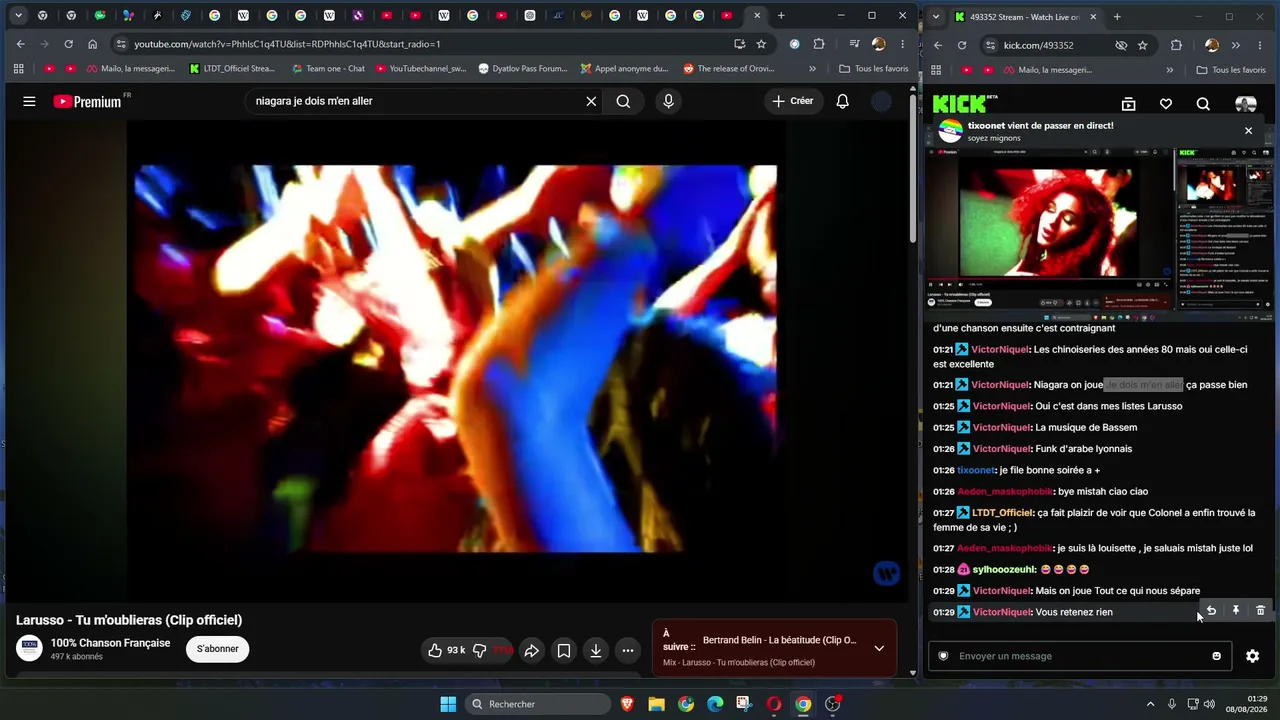Click the YouTube page vertical scrollbar
The width and height of the screenshot is (1280, 720).
pos(912,167)
